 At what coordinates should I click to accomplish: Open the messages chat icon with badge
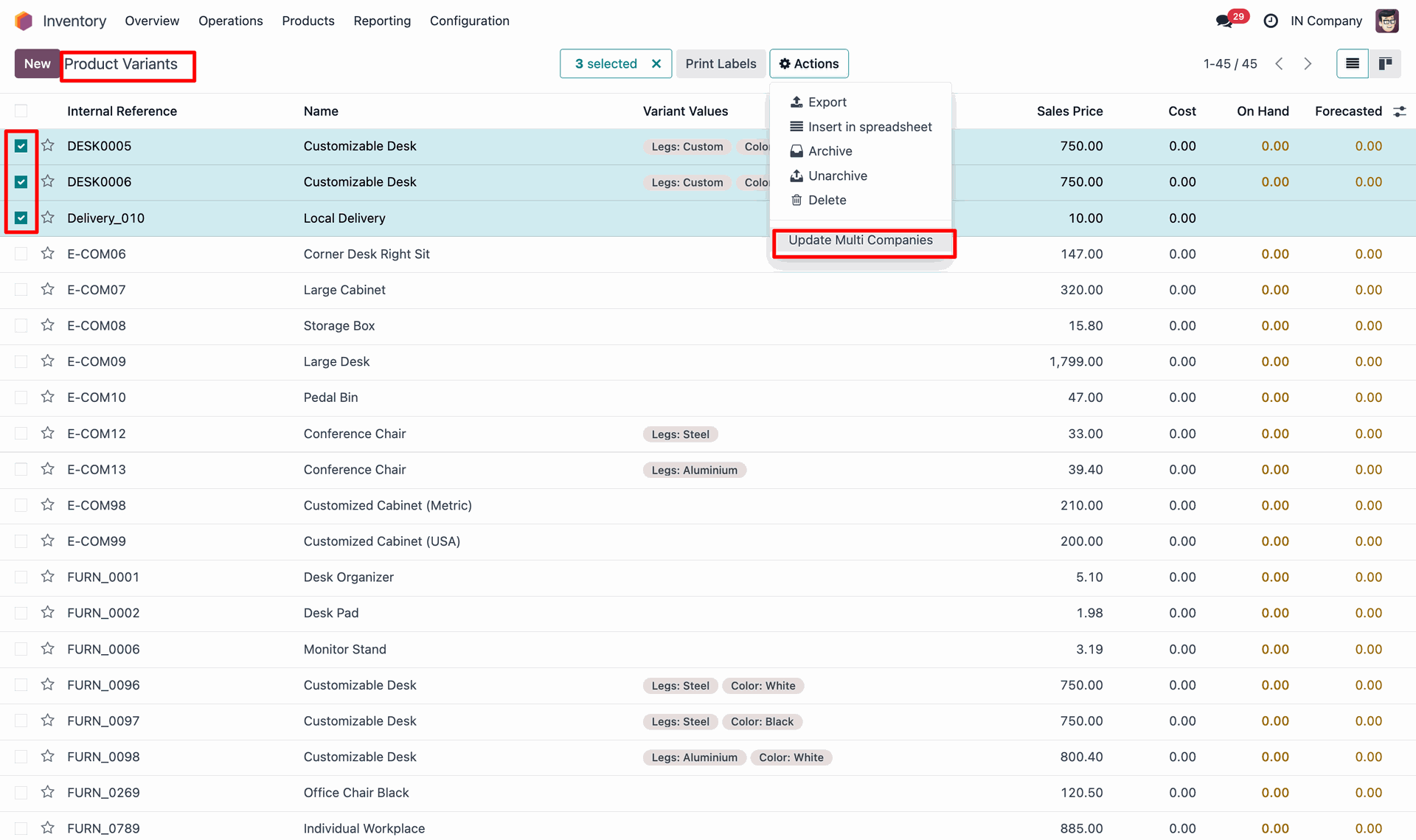[x=1226, y=21]
